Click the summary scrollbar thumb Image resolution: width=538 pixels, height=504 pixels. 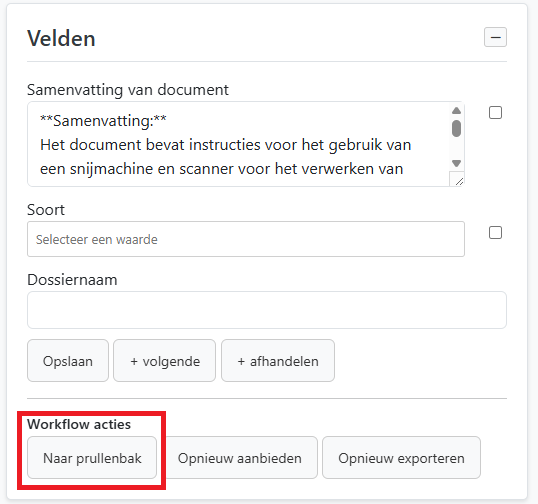point(456,129)
